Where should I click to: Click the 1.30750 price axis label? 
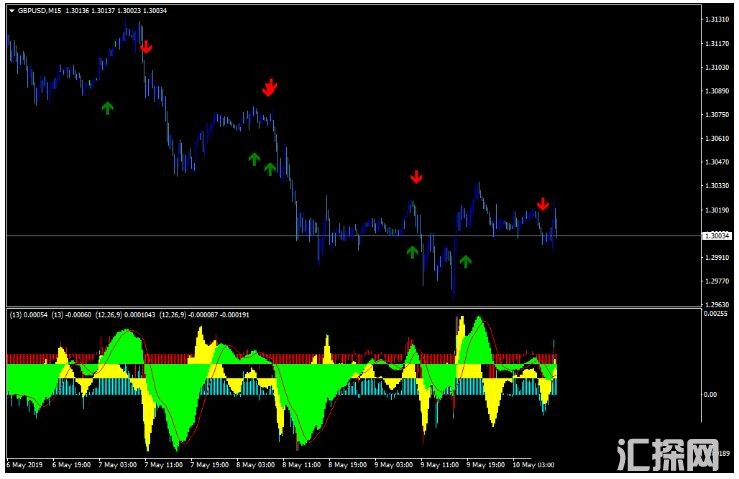pyautogui.click(x=717, y=115)
